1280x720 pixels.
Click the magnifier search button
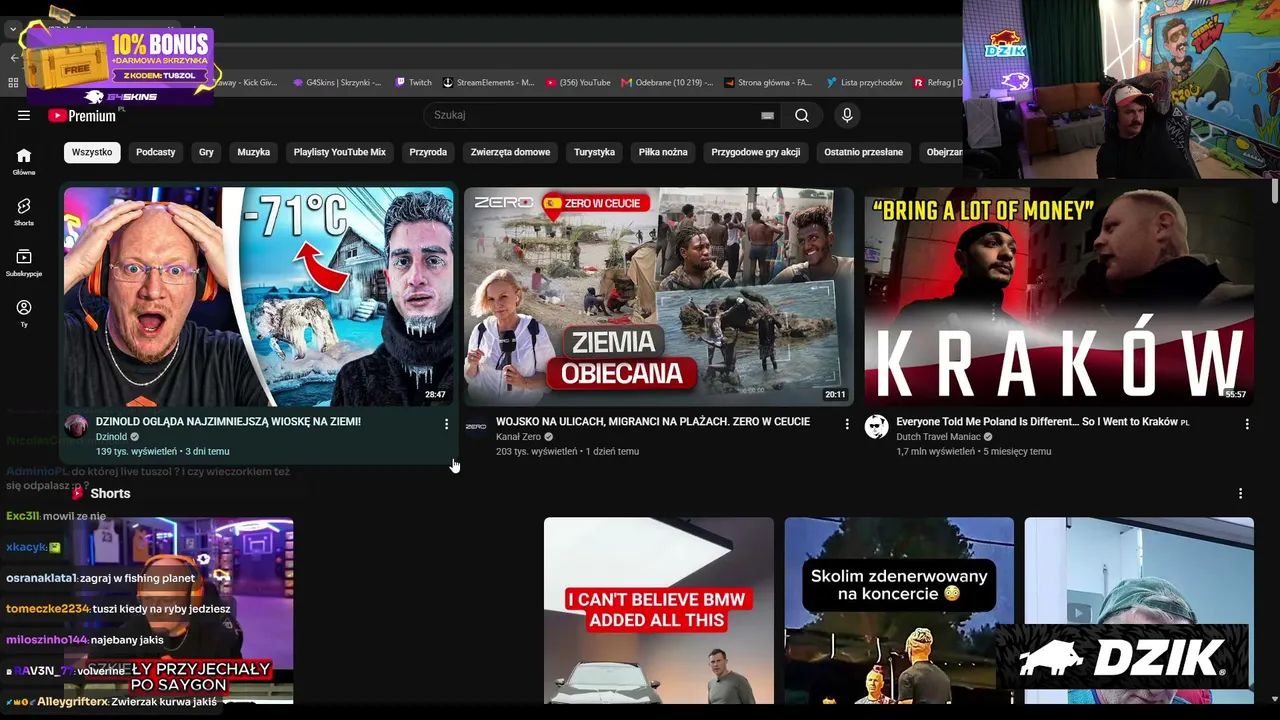pyautogui.click(x=802, y=115)
